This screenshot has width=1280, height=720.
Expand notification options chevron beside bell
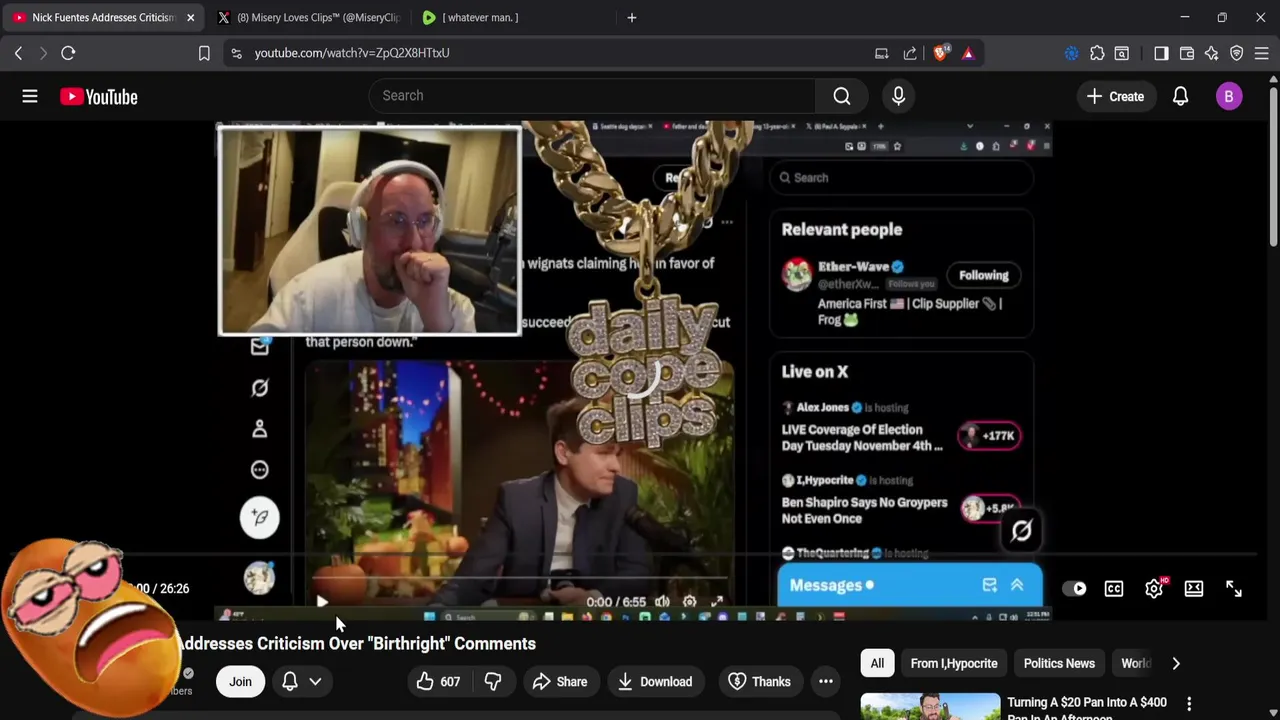click(315, 682)
